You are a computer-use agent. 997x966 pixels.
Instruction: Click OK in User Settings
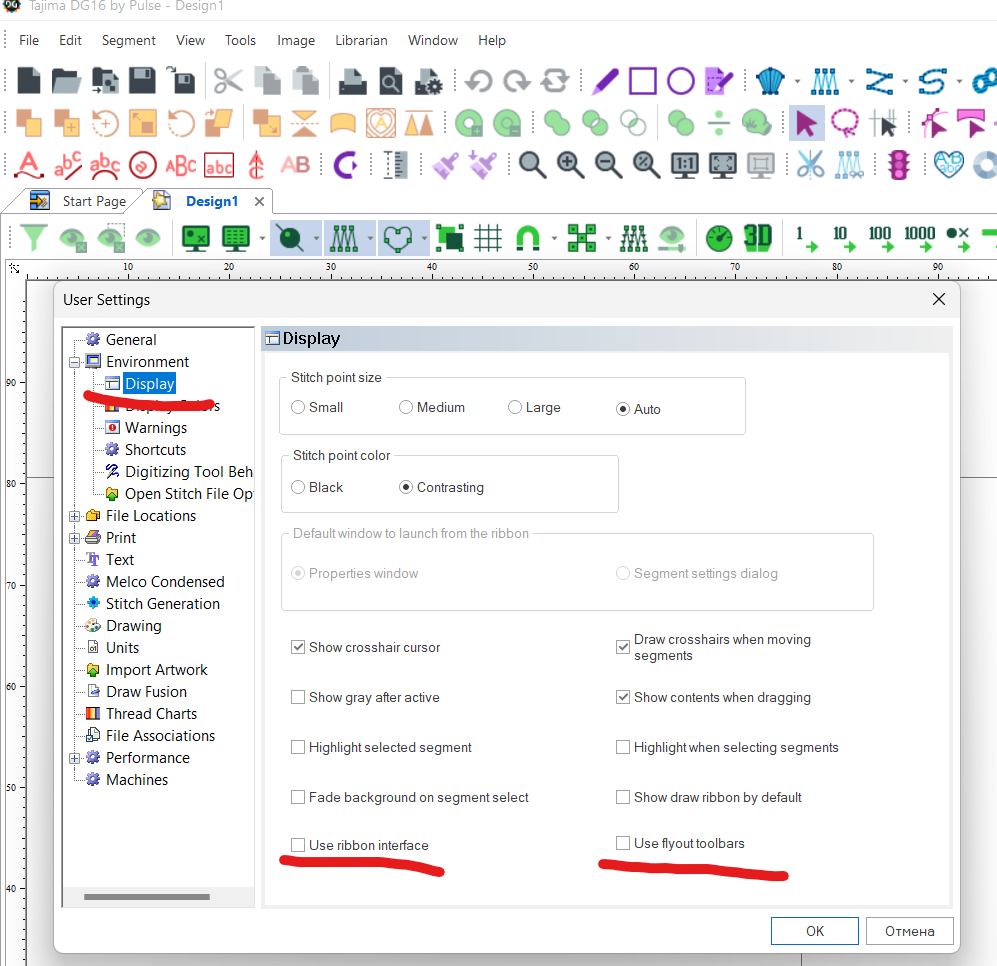click(x=815, y=931)
